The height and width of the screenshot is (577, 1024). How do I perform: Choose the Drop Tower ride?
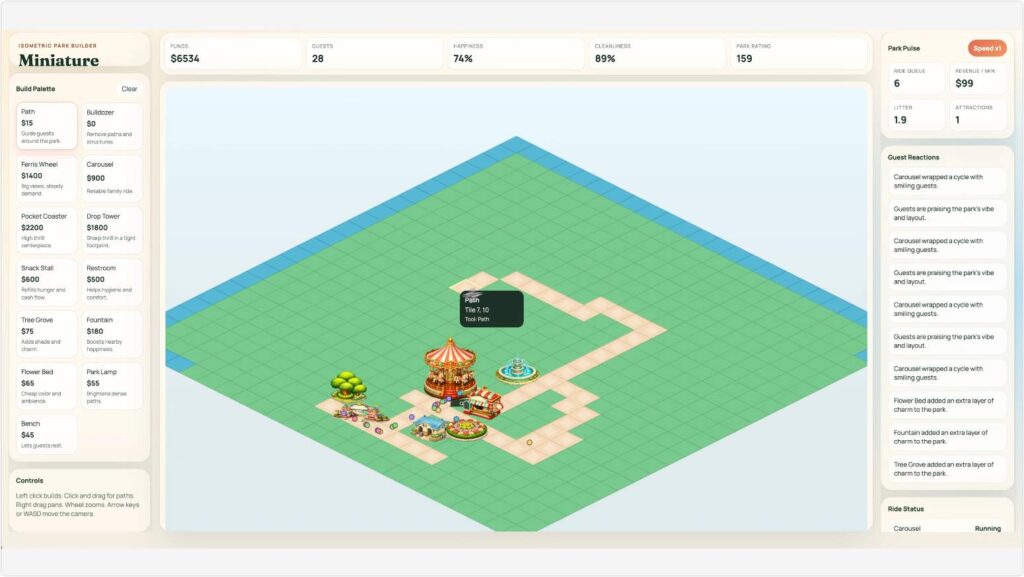coord(110,230)
